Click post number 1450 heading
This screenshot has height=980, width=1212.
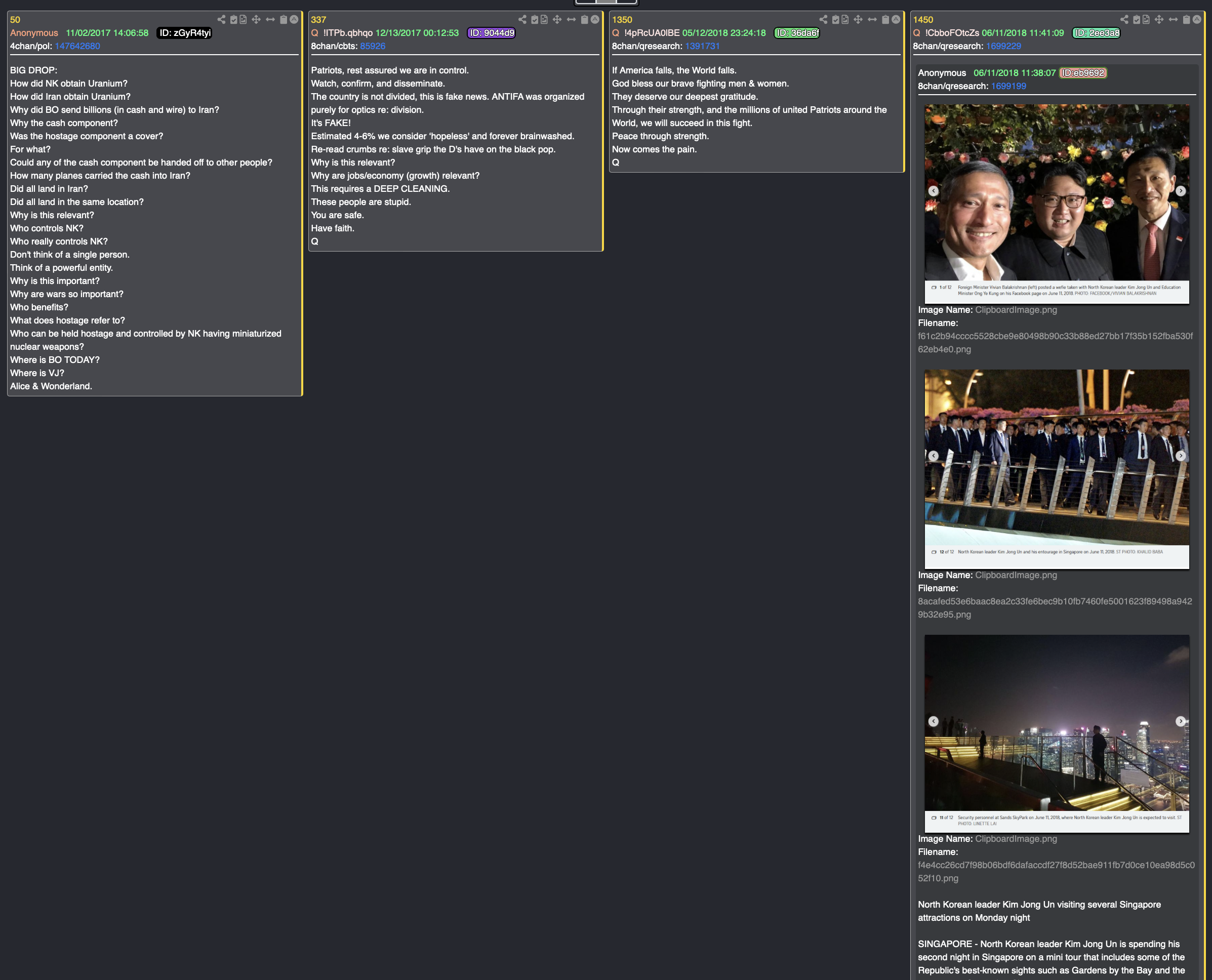click(x=923, y=20)
